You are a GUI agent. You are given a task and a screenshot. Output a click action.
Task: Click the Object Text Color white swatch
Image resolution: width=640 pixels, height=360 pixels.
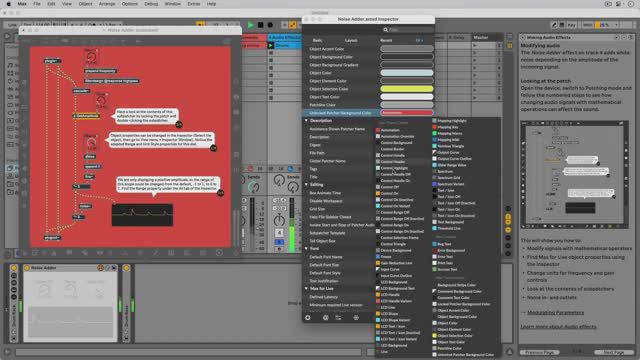(x=407, y=97)
